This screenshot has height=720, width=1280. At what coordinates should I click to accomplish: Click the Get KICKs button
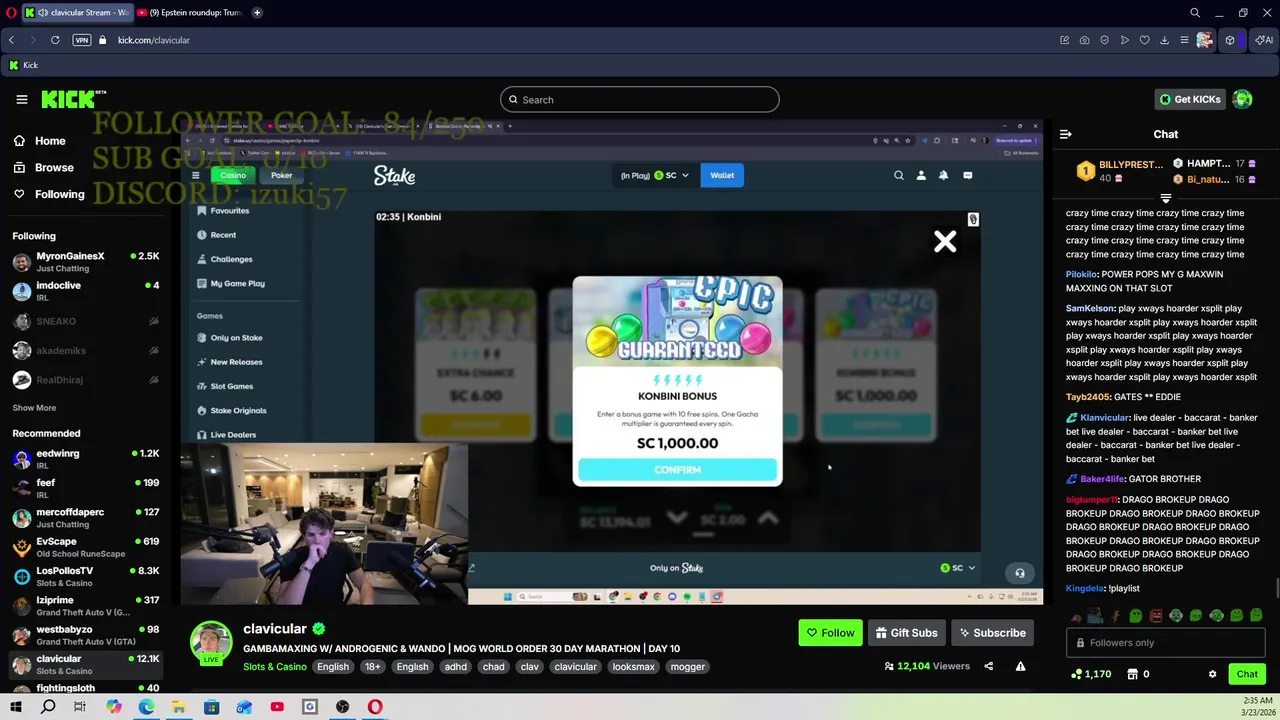[x=1190, y=99]
